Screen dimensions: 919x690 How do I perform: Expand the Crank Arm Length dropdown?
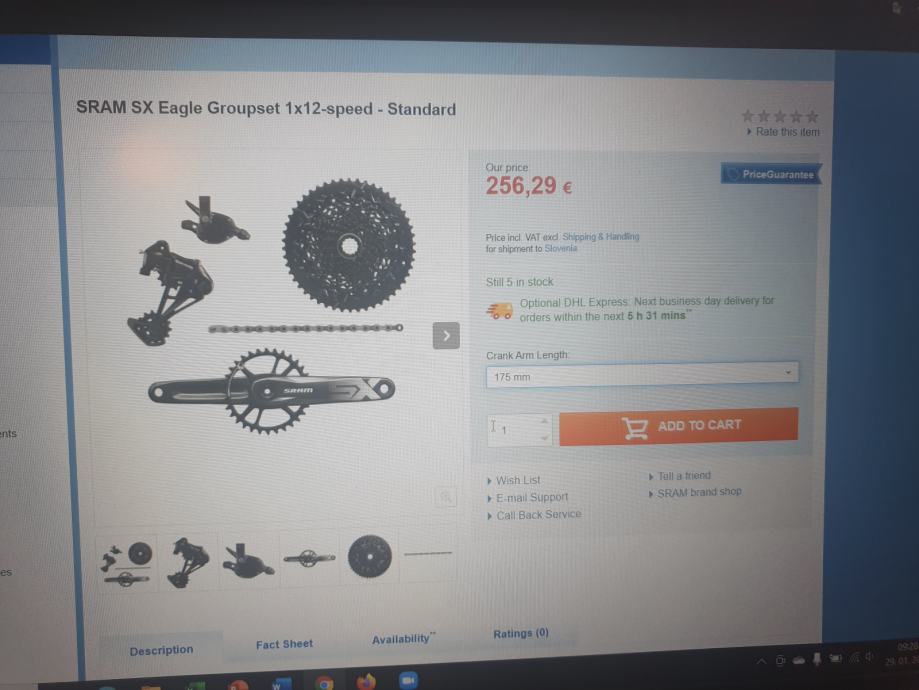642,375
